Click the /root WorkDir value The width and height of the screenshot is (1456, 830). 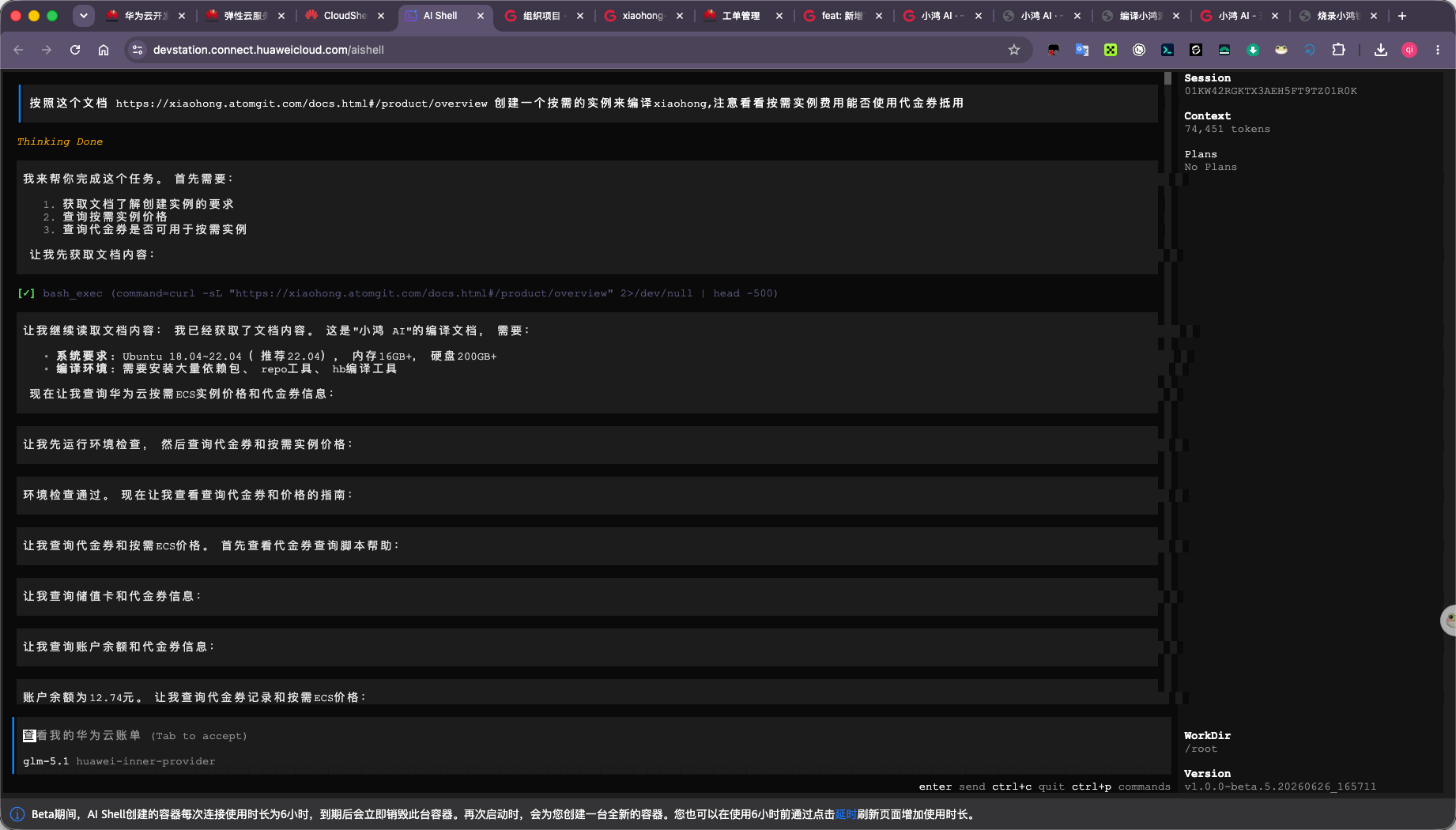(x=1201, y=749)
